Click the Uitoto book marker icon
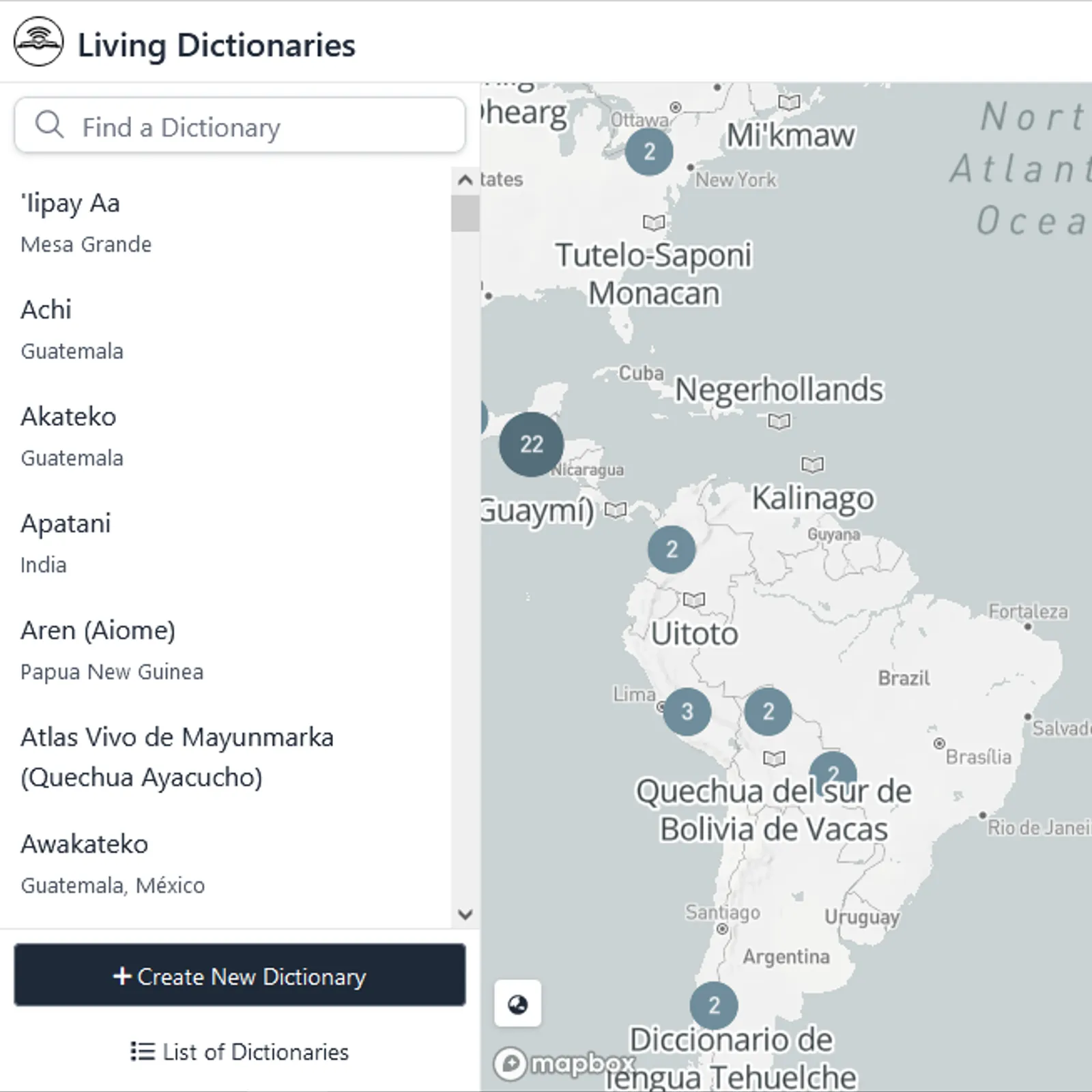 [x=694, y=600]
